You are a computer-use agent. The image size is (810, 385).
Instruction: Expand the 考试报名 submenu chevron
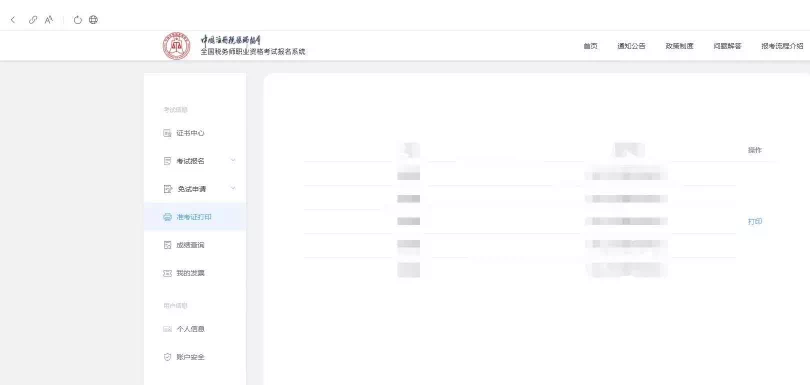[233, 161]
